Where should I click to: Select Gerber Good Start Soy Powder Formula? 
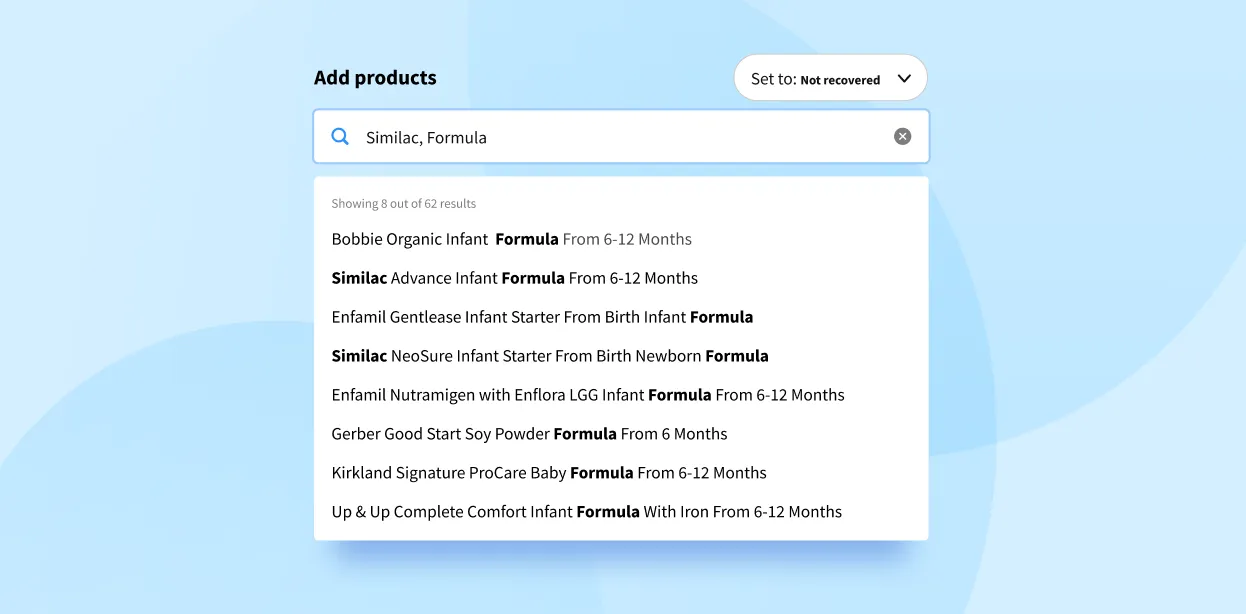point(529,434)
